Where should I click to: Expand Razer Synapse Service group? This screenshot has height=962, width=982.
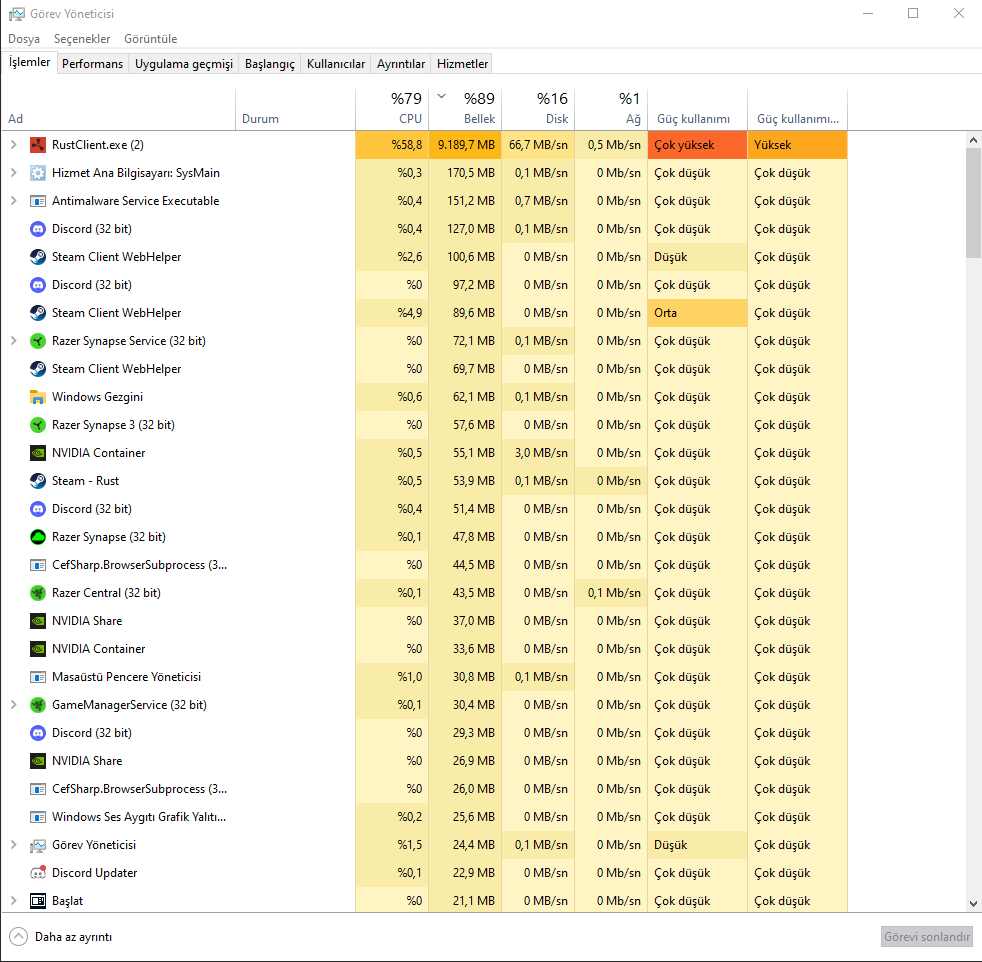14,341
